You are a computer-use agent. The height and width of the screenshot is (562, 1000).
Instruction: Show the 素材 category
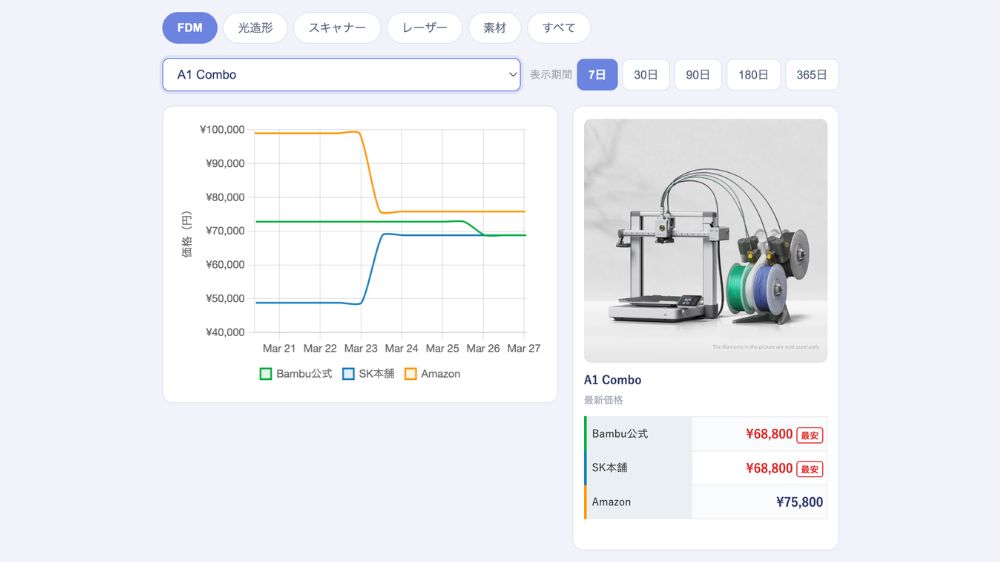(495, 28)
